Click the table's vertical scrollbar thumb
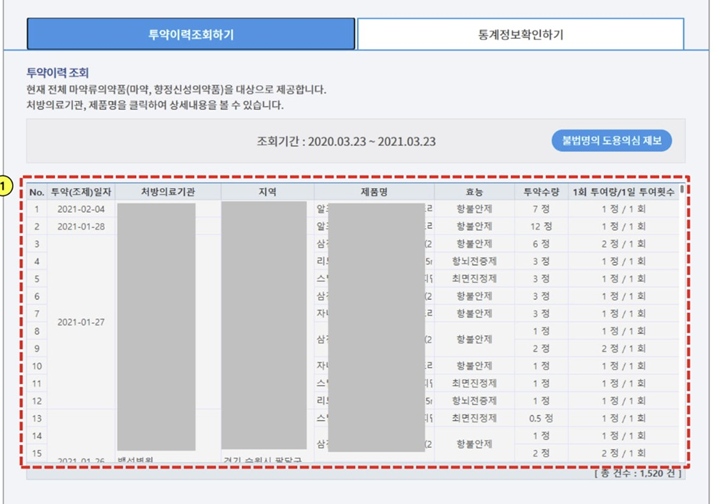This screenshot has height=504, width=720. [682, 189]
